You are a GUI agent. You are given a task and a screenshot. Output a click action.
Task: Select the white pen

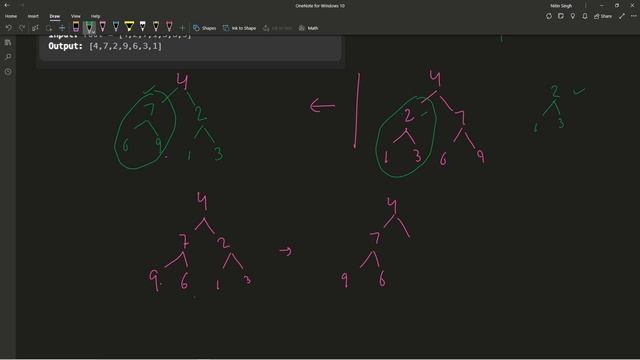click(142, 27)
